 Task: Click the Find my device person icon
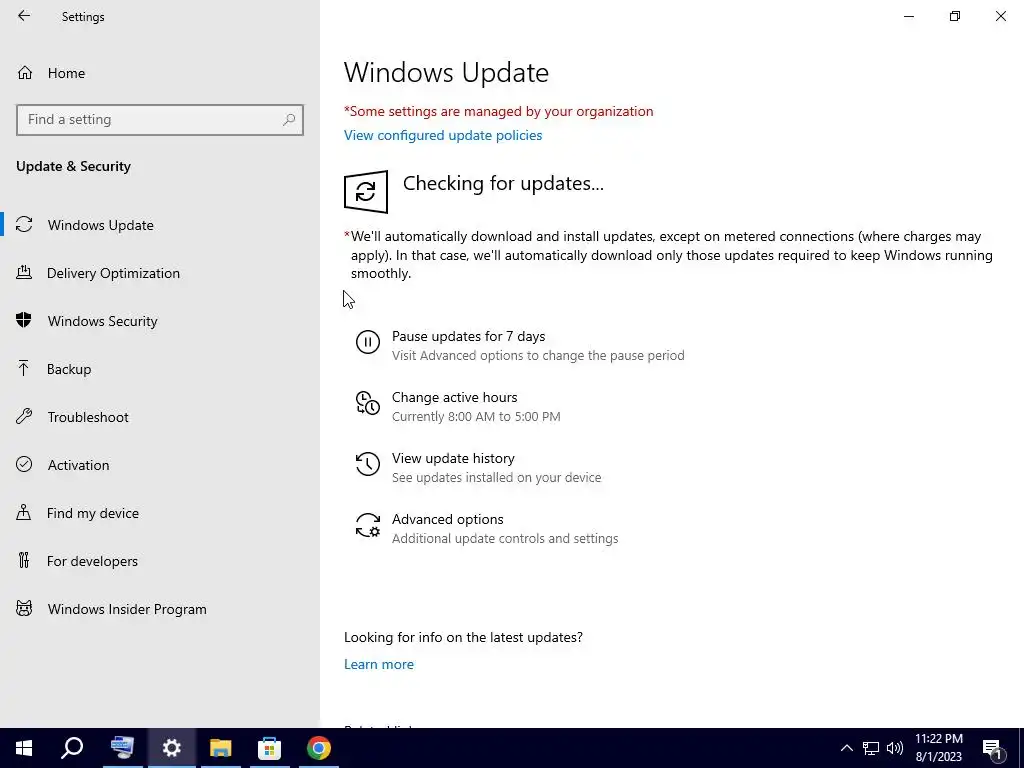point(24,512)
